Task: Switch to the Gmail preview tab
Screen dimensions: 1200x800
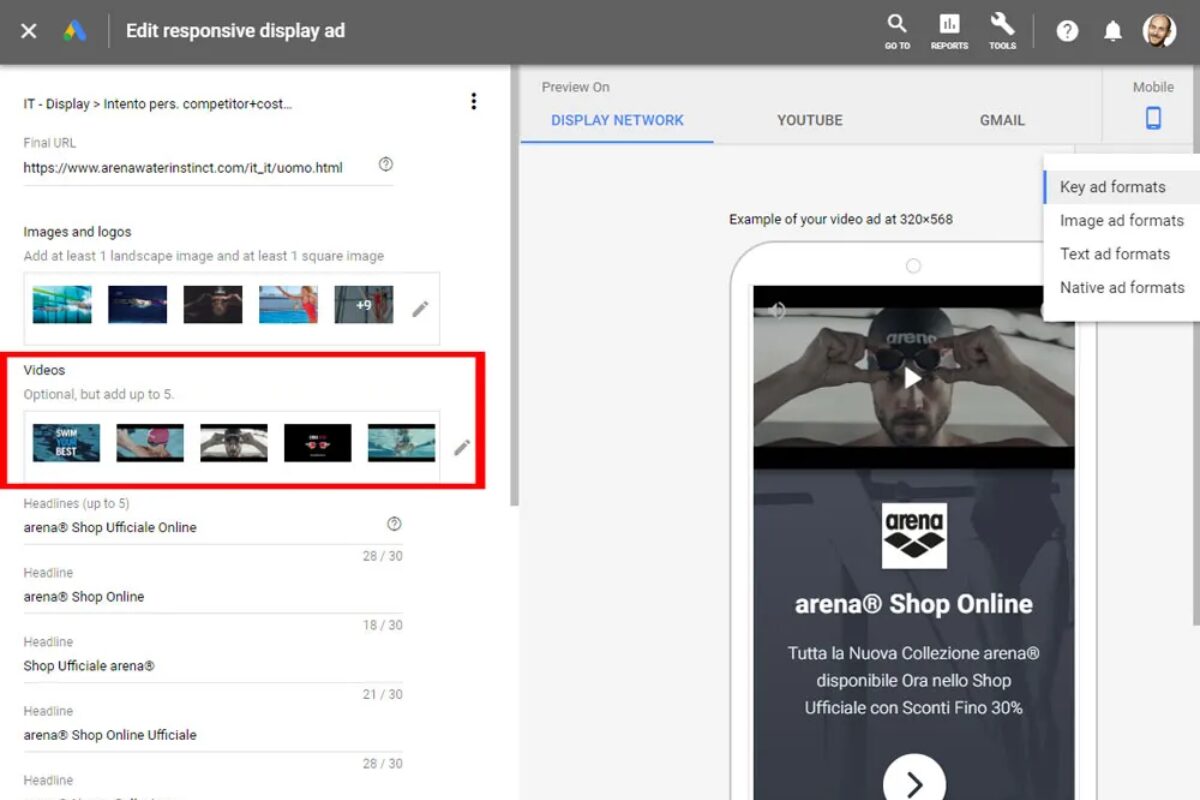Action: pyautogui.click(x=1001, y=119)
